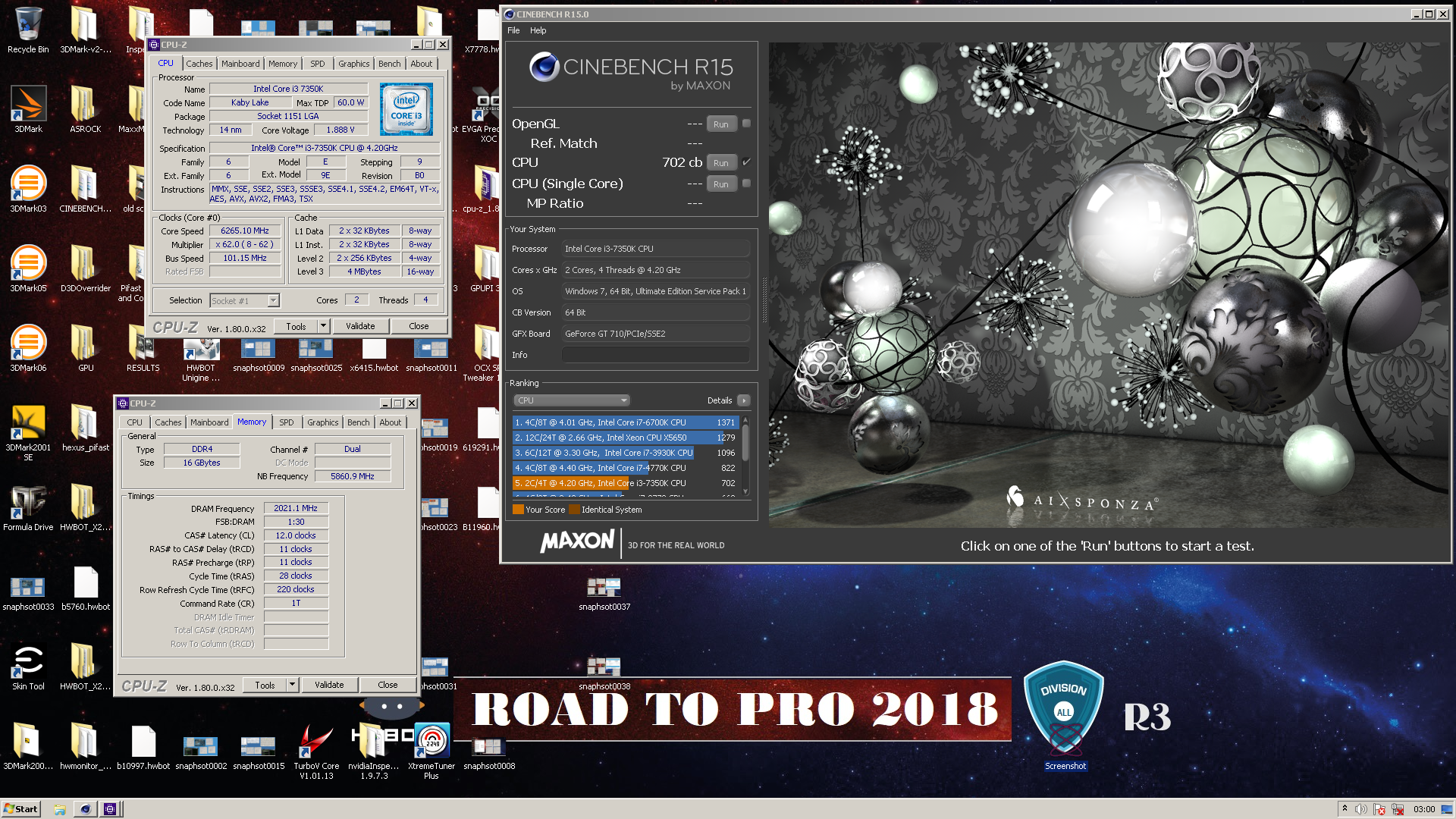Toggle the CPU test checkbox

click(746, 162)
